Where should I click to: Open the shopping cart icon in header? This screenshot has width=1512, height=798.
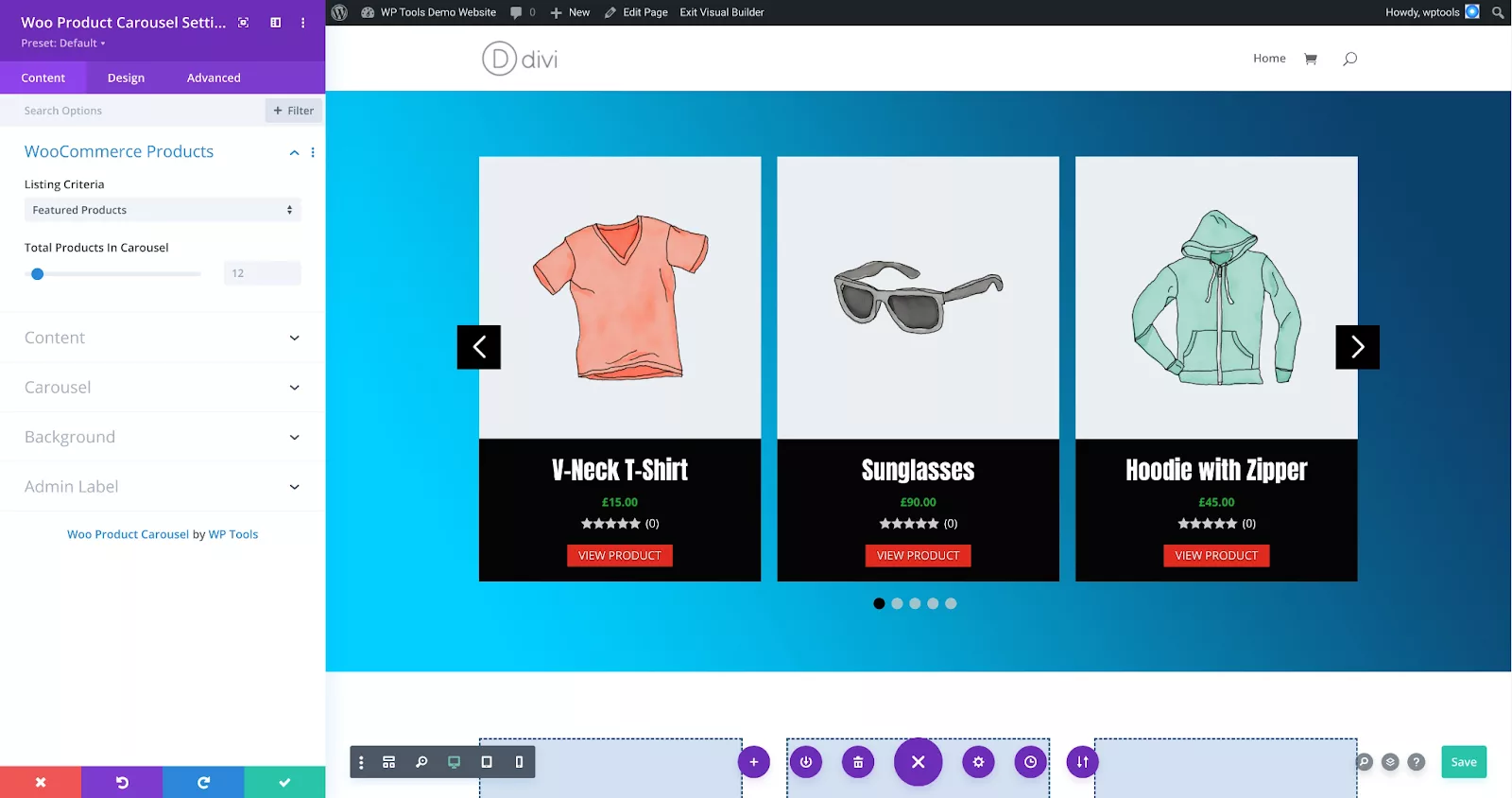1311,59
